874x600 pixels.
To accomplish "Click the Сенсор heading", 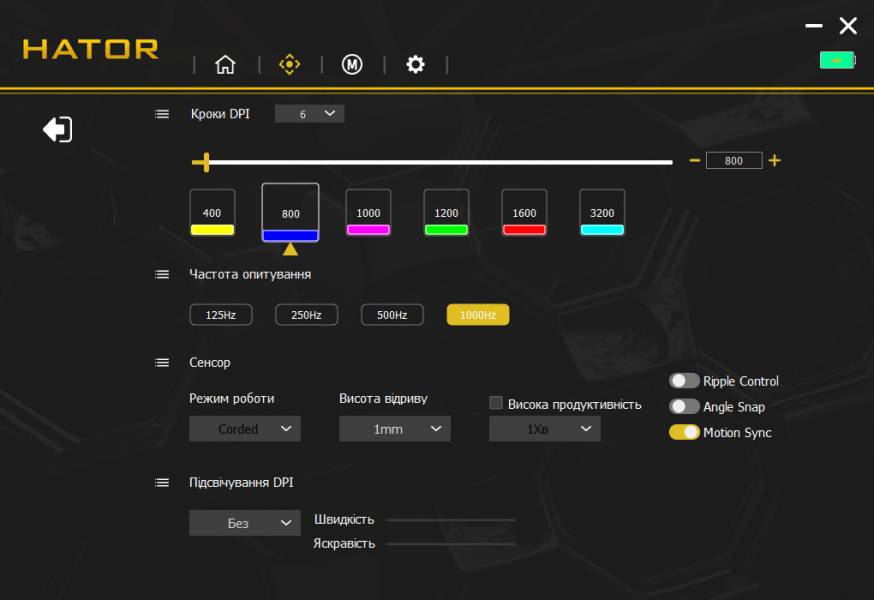I will [210, 362].
